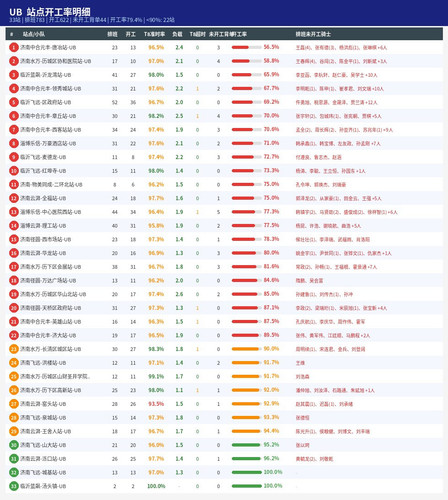Click the 72.7% work rate value
This screenshot has height=500, width=448.
(271, 157)
